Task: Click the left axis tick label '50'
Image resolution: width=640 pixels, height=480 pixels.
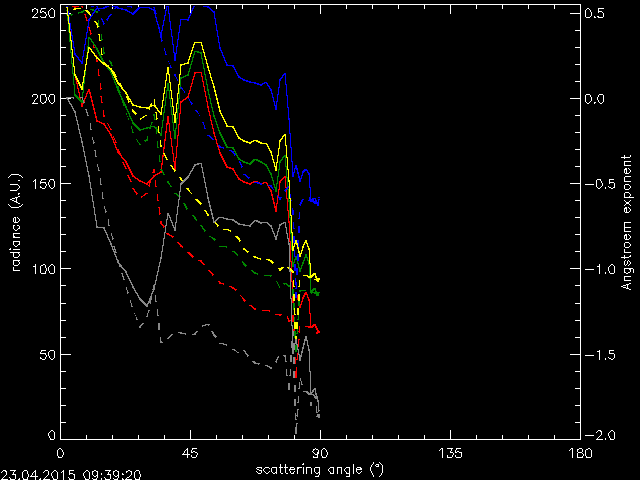Action: pyautogui.click(x=47, y=355)
